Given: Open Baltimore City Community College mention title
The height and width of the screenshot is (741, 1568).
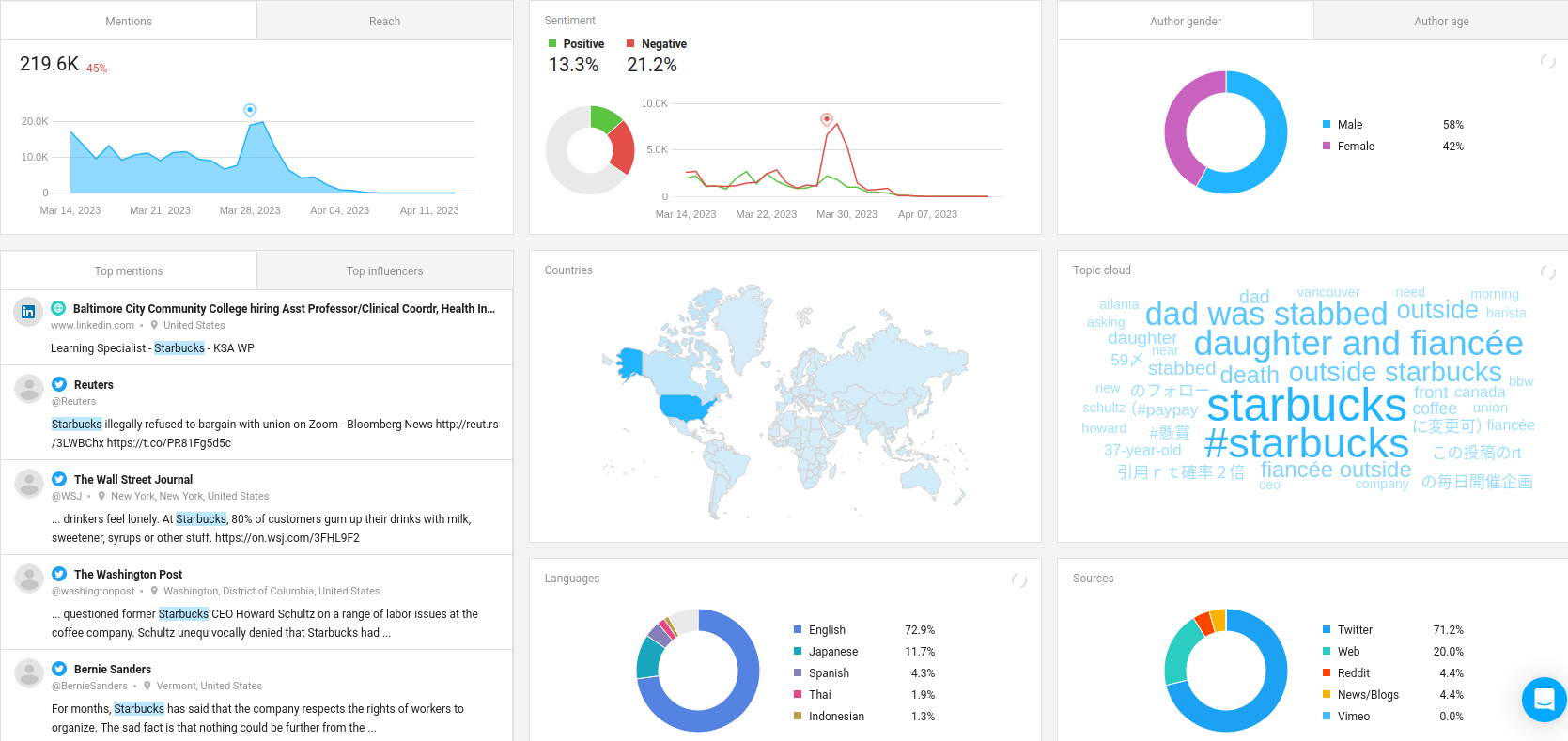Looking at the screenshot, I should 284,308.
